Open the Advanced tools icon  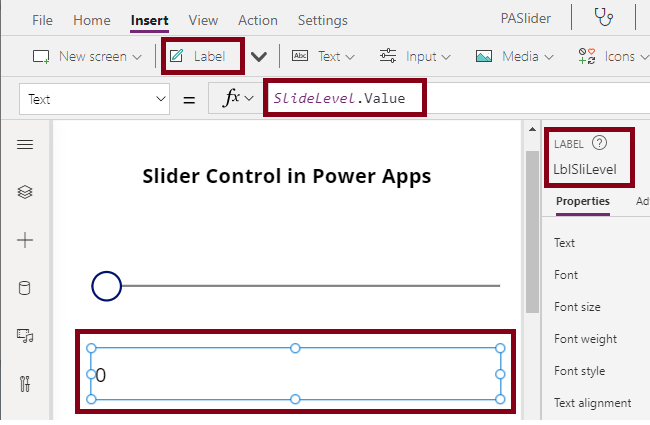[x=25, y=384]
